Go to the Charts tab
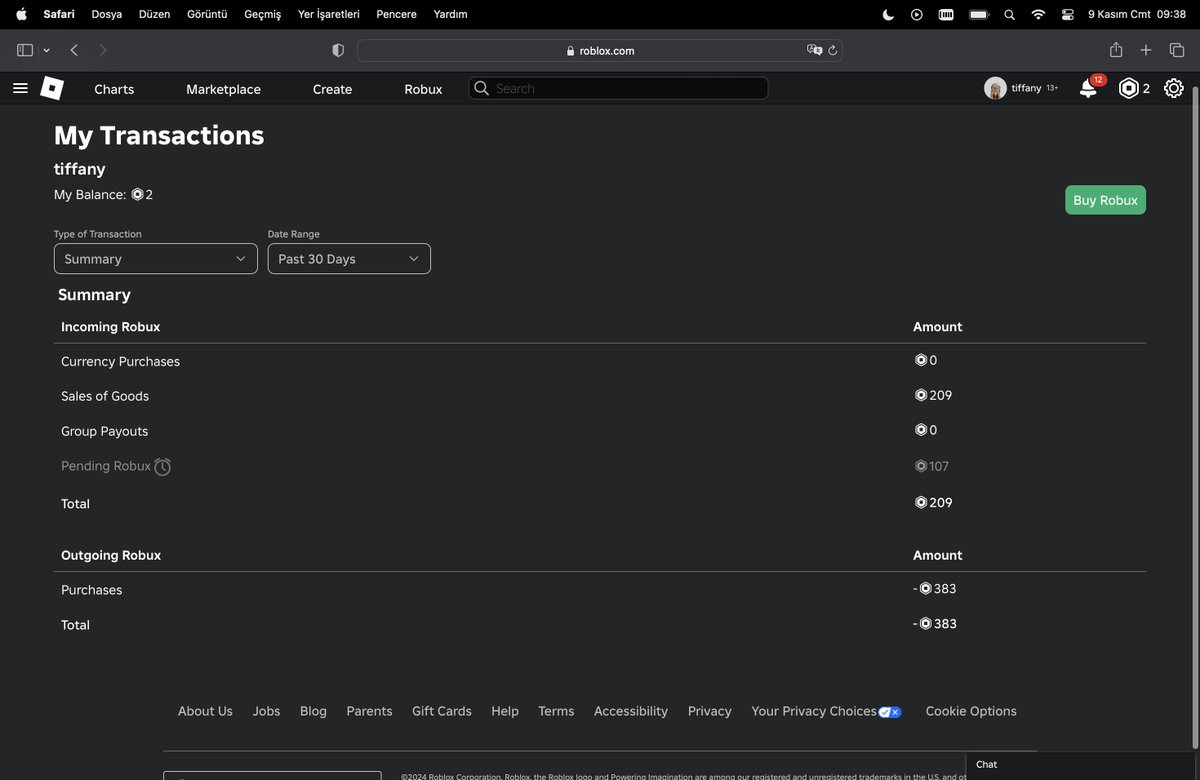This screenshot has width=1200, height=780. point(114,89)
